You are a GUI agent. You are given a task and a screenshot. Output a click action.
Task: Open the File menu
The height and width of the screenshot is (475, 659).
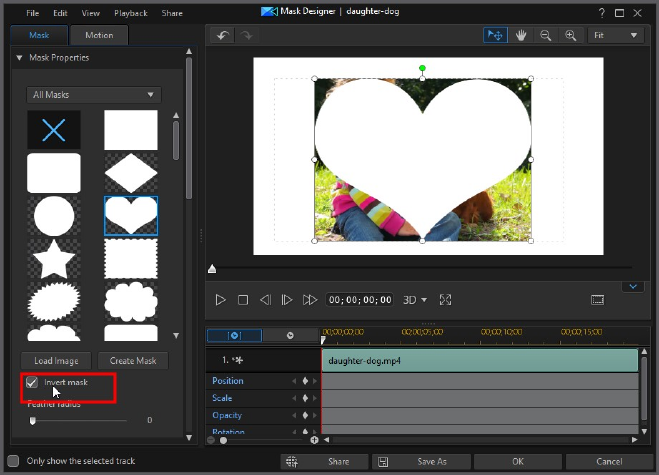click(x=32, y=13)
